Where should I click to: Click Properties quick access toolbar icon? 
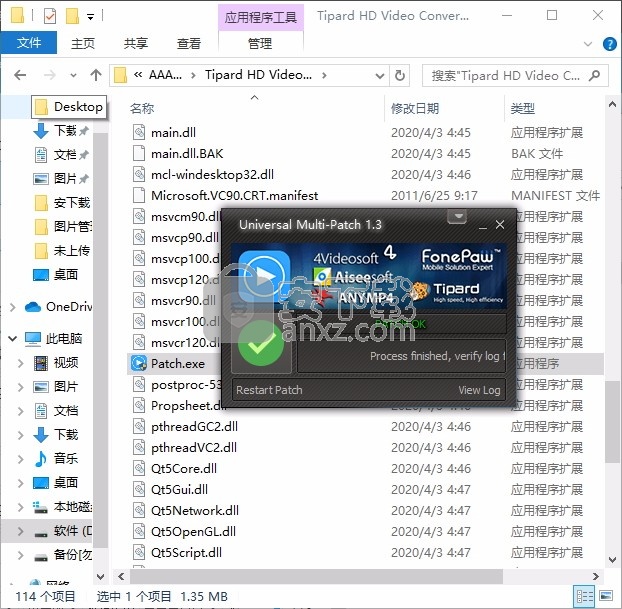click(50, 16)
